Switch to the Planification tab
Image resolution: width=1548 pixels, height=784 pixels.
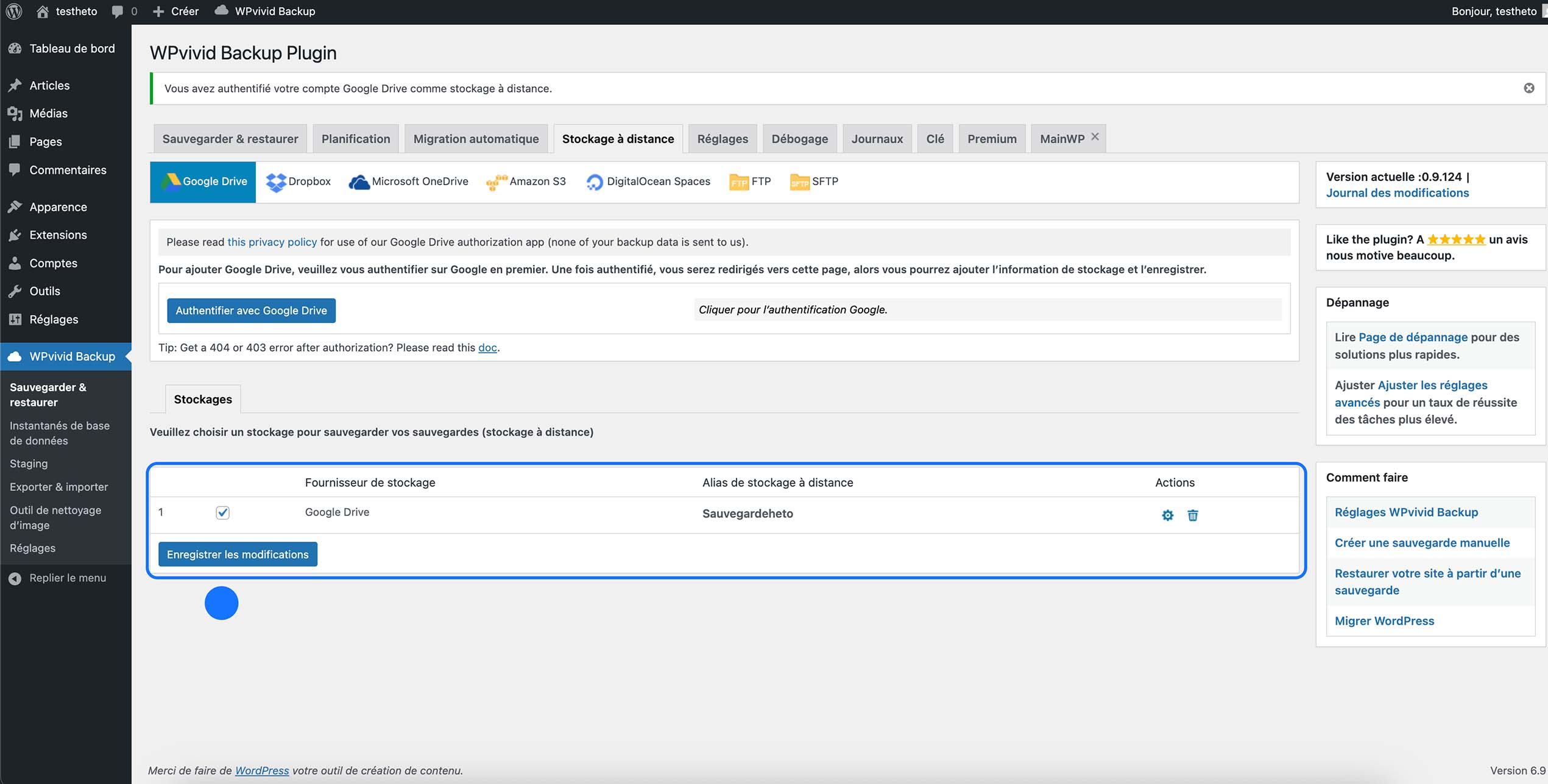tap(356, 138)
